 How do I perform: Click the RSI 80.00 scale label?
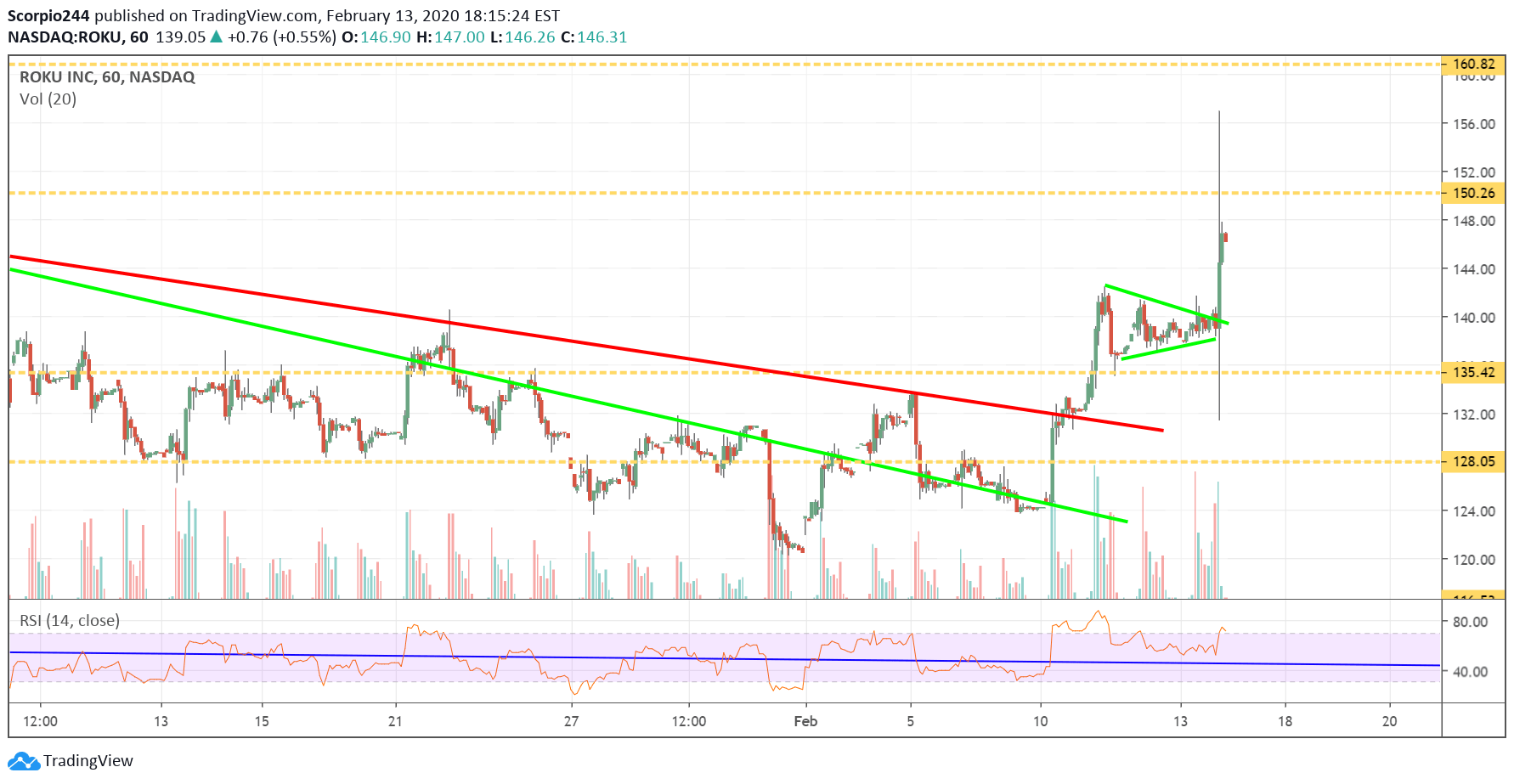coord(1471,622)
